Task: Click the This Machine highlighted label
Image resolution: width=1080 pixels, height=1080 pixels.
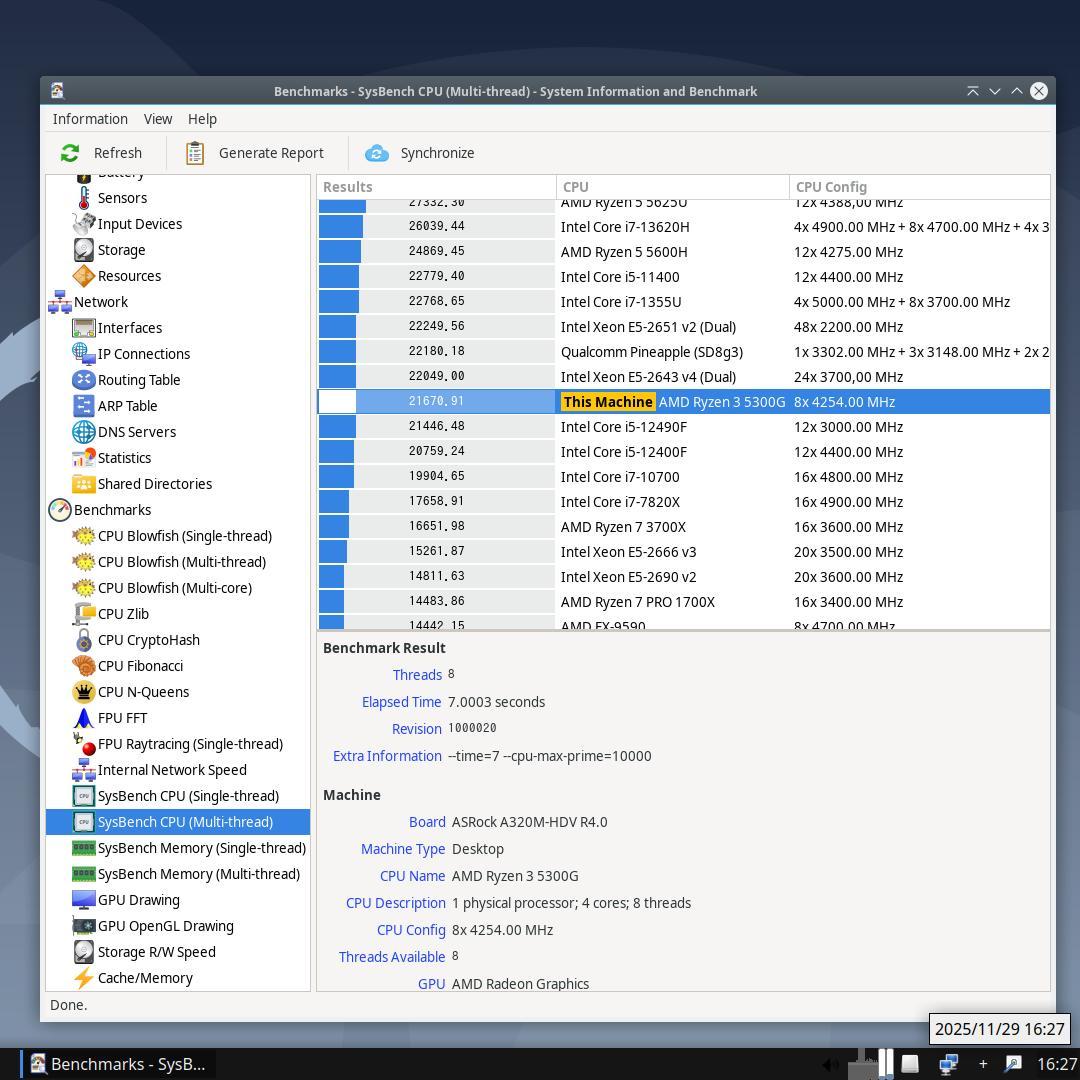Action: 608,402
